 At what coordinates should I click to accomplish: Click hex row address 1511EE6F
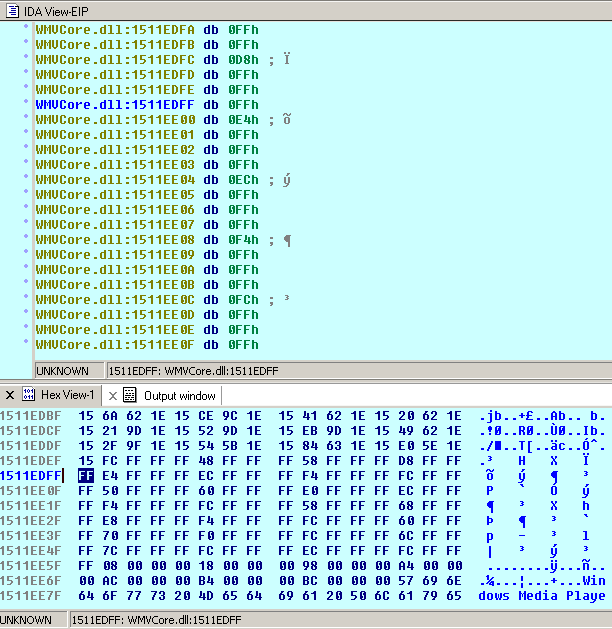tap(31, 581)
